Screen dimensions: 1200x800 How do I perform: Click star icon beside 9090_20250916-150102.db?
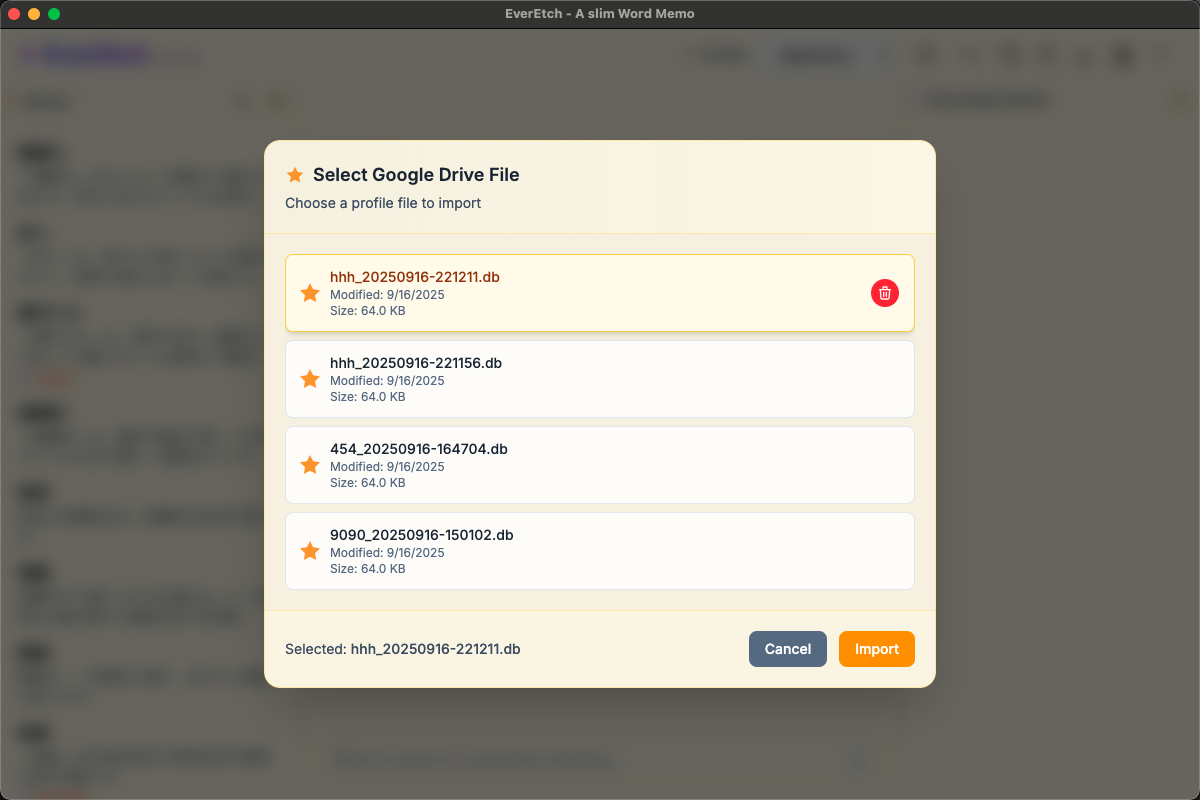[310, 551]
